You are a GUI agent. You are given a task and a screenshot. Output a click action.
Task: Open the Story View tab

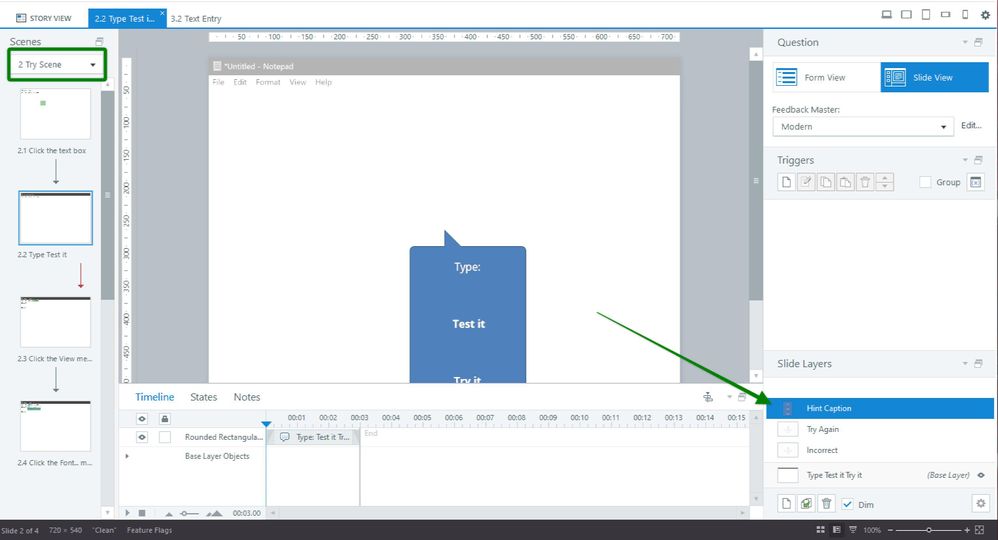(x=44, y=18)
